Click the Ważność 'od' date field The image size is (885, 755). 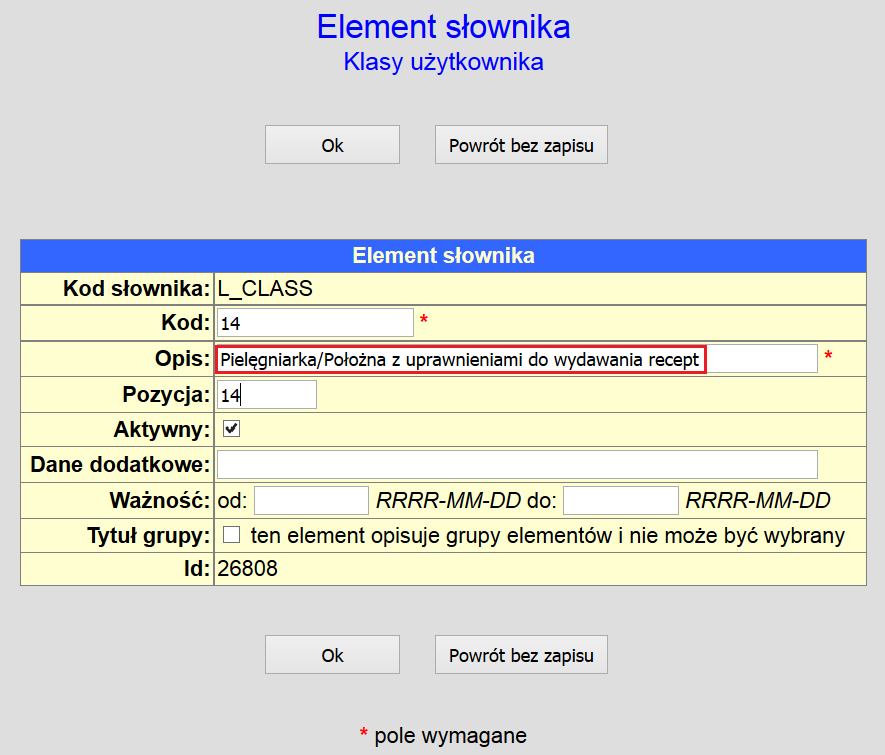(x=311, y=501)
